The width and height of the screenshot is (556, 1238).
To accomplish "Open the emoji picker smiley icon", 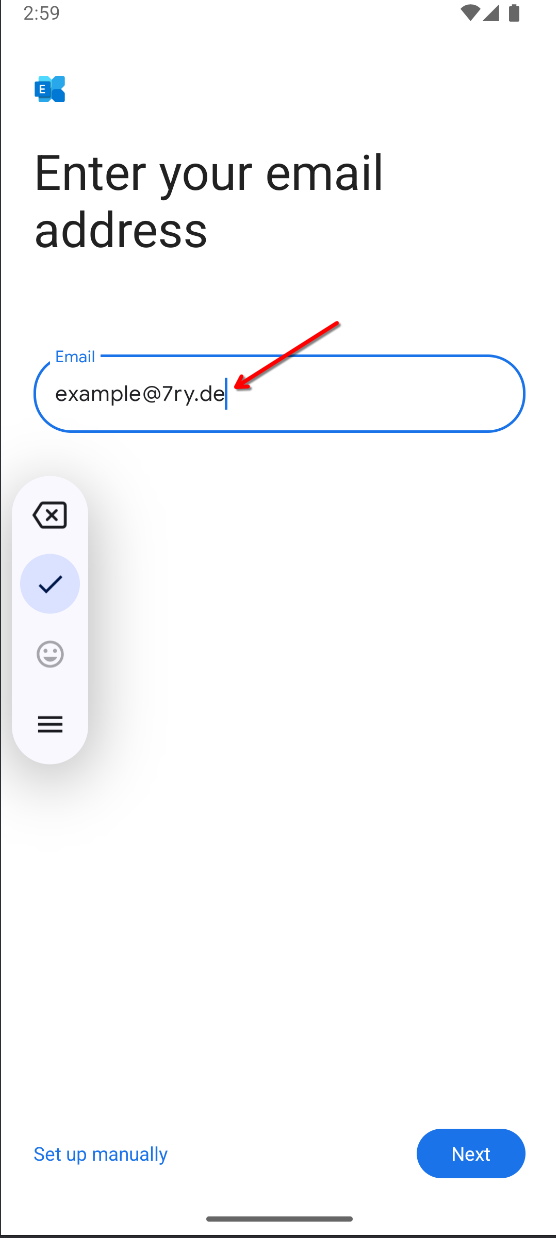I will (x=50, y=654).
